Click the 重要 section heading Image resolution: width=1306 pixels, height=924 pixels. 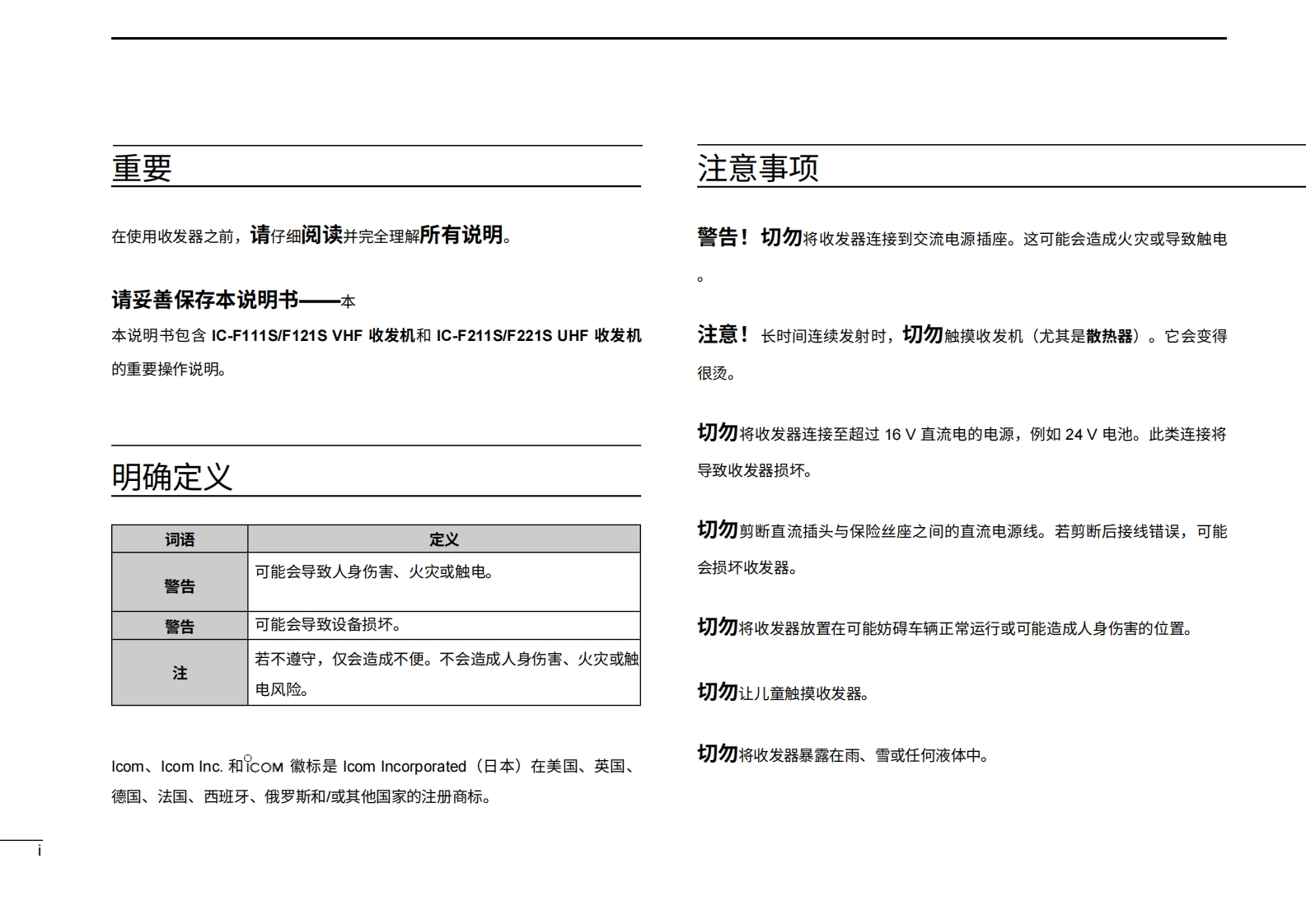(x=142, y=168)
